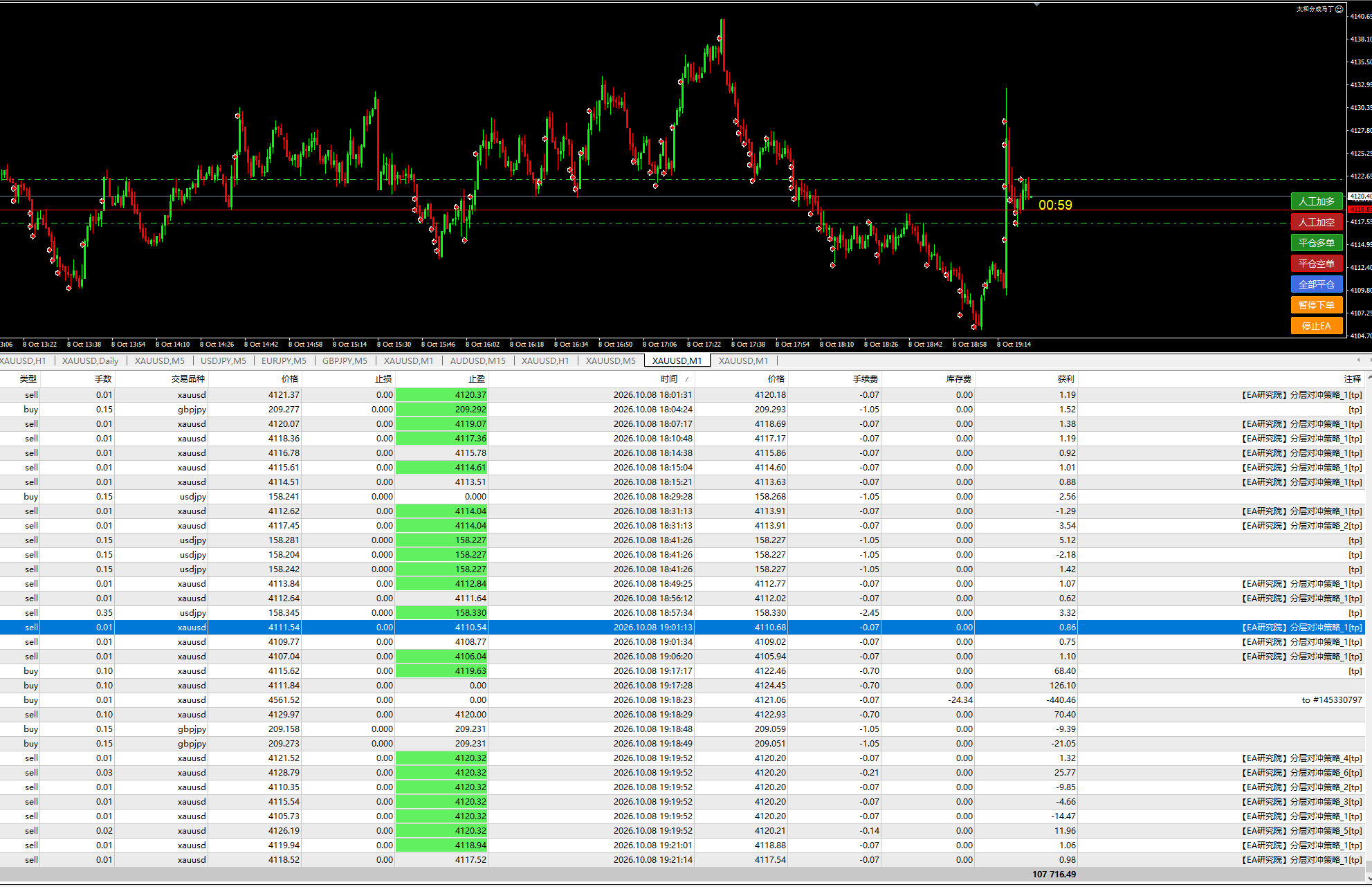Click the profit value 126.10
This screenshot has height=887, width=1372.
1062,686
